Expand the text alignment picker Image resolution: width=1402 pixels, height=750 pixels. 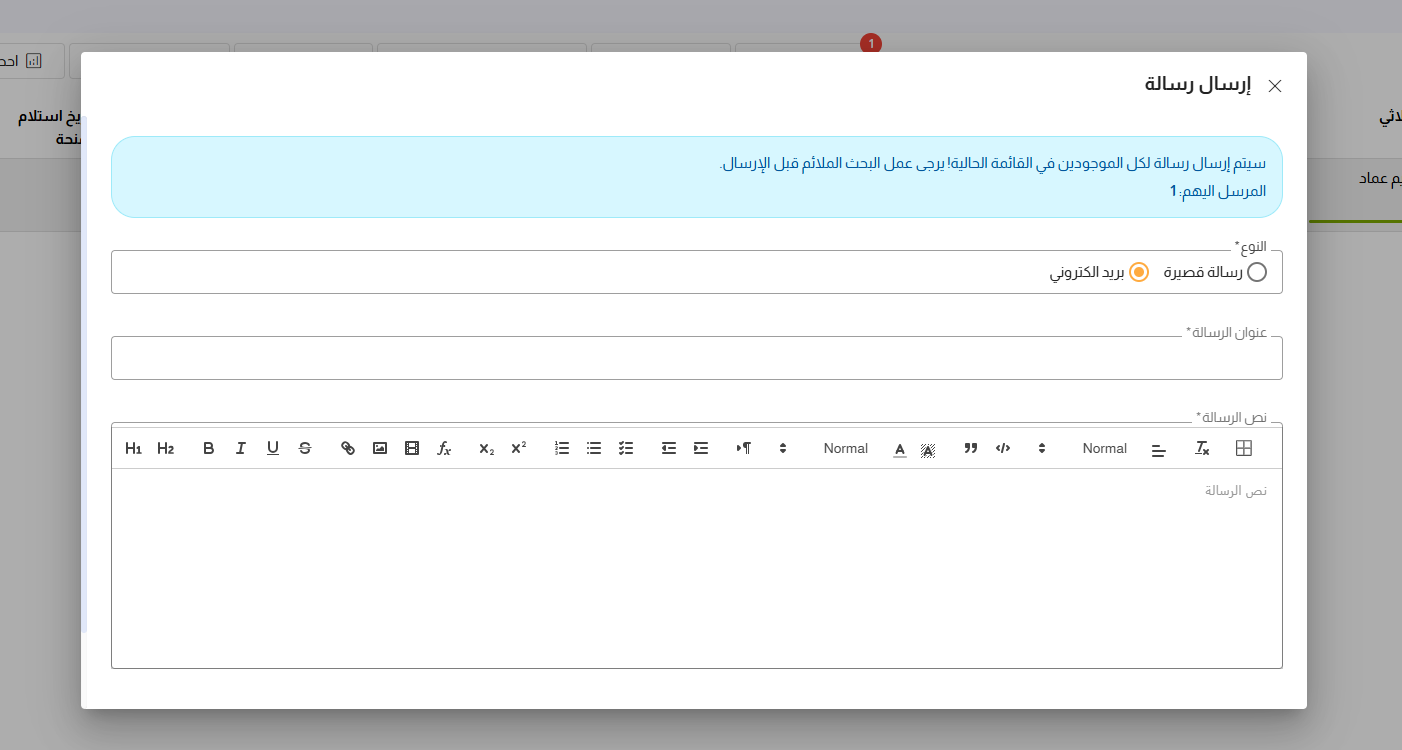(1159, 450)
